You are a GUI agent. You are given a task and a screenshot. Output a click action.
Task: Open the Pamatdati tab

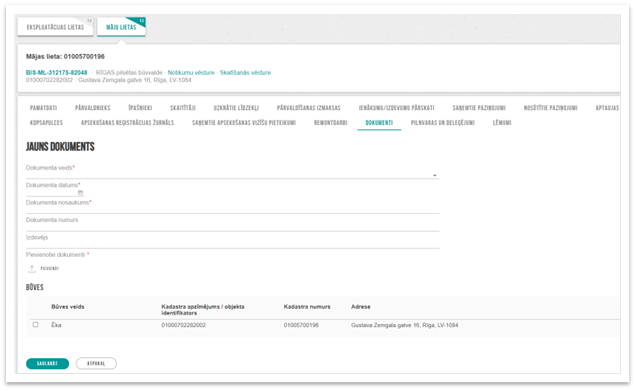[x=43, y=108]
